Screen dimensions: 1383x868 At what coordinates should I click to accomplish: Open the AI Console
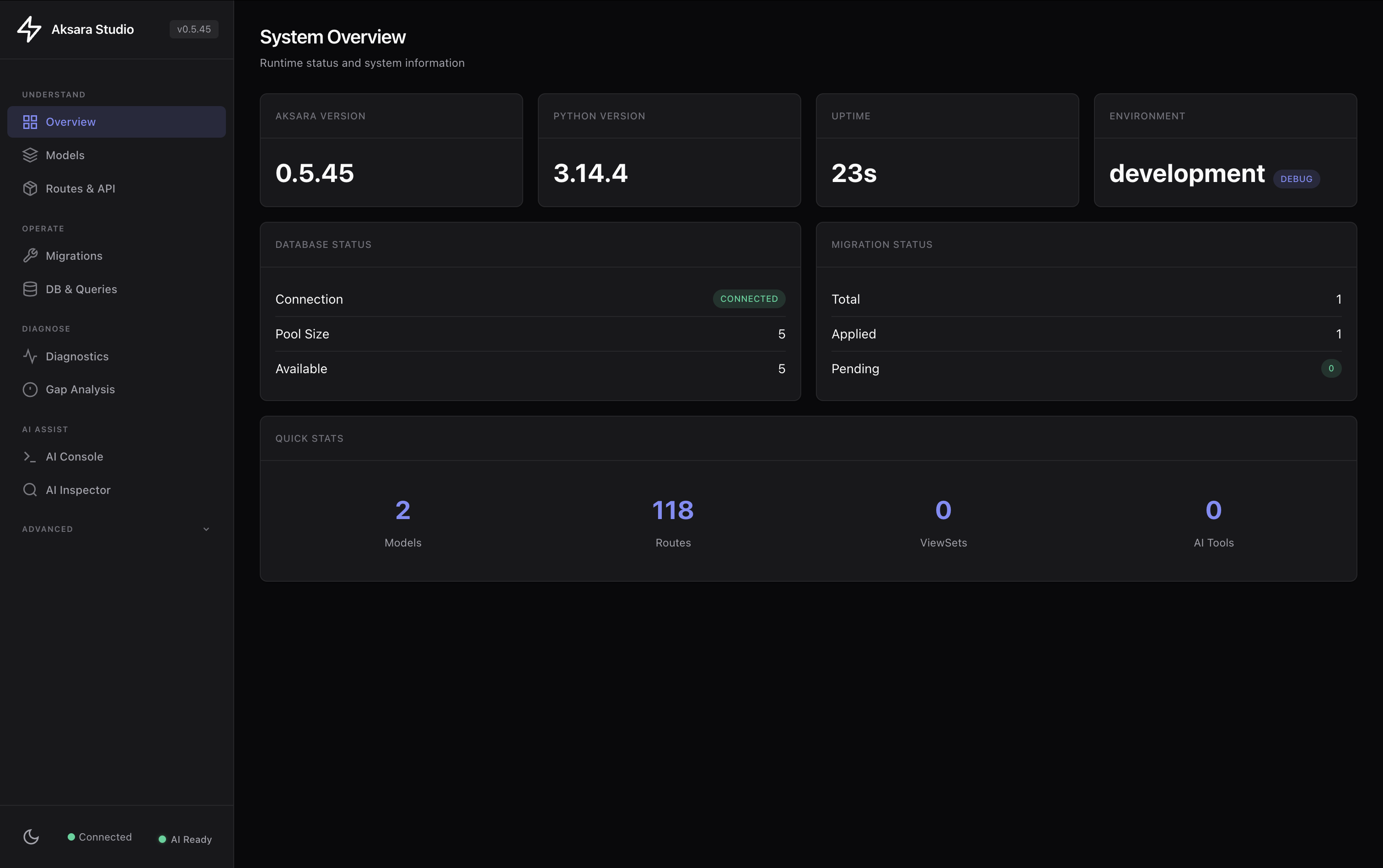[117, 456]
